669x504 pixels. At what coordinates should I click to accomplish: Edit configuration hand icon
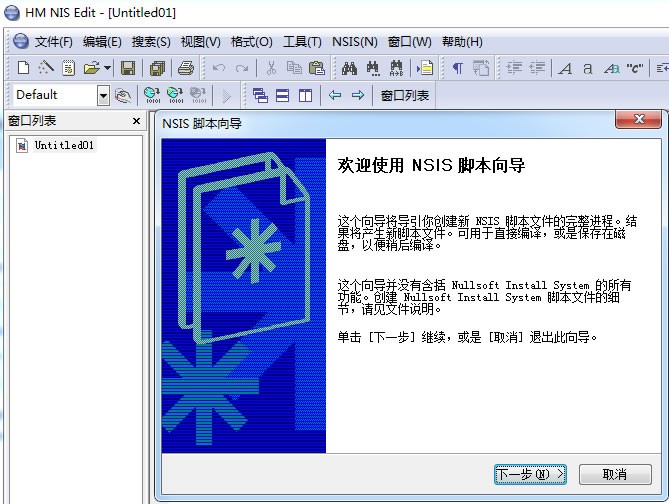coord(123,95)
